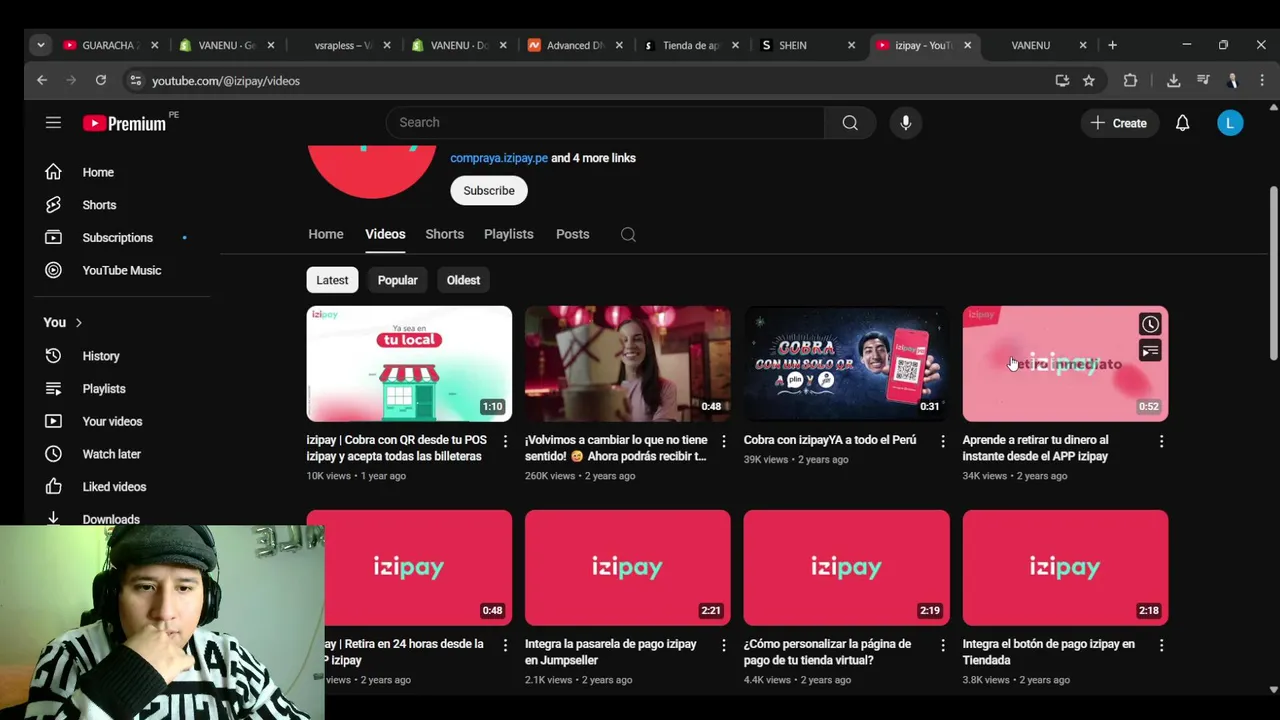Open options for 'Integra la pasarela' video

point(724,646)
